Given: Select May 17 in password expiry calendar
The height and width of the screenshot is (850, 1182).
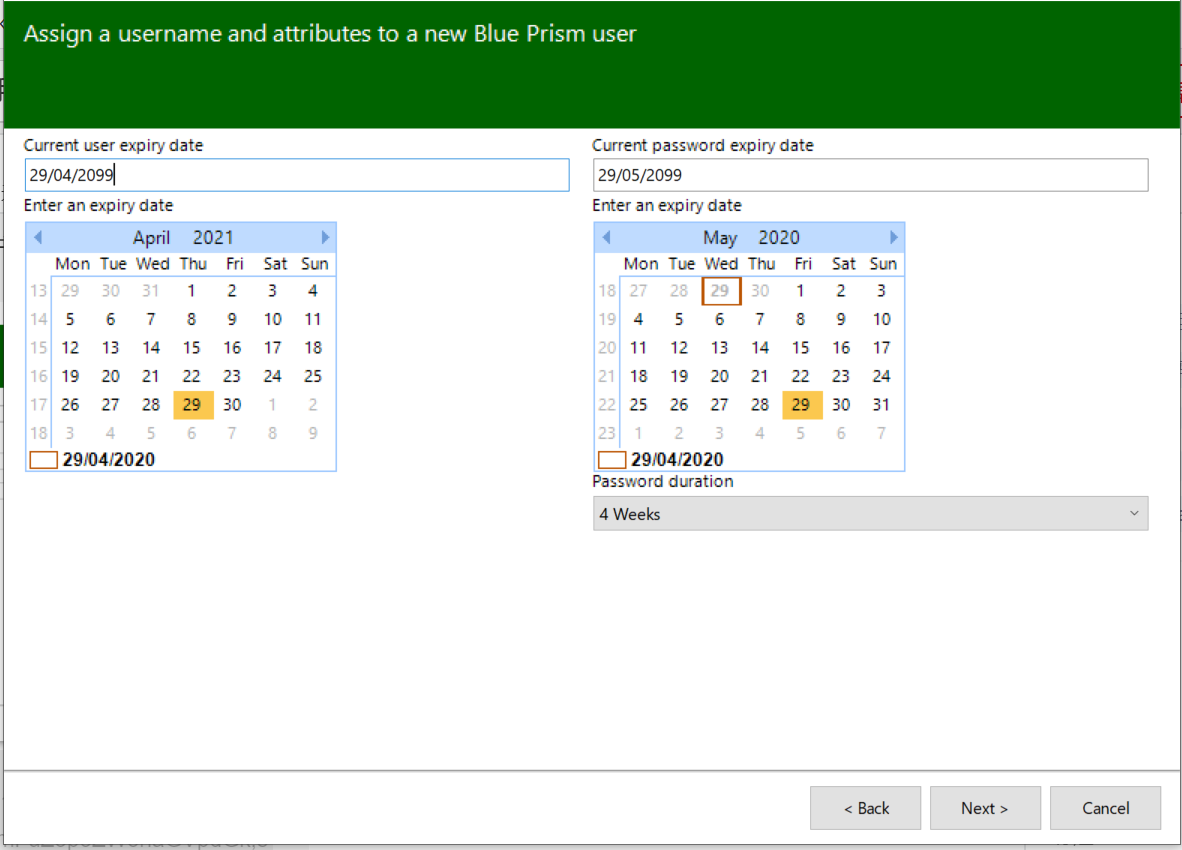Looking at the screenshot, I should (x=881, y=347).
